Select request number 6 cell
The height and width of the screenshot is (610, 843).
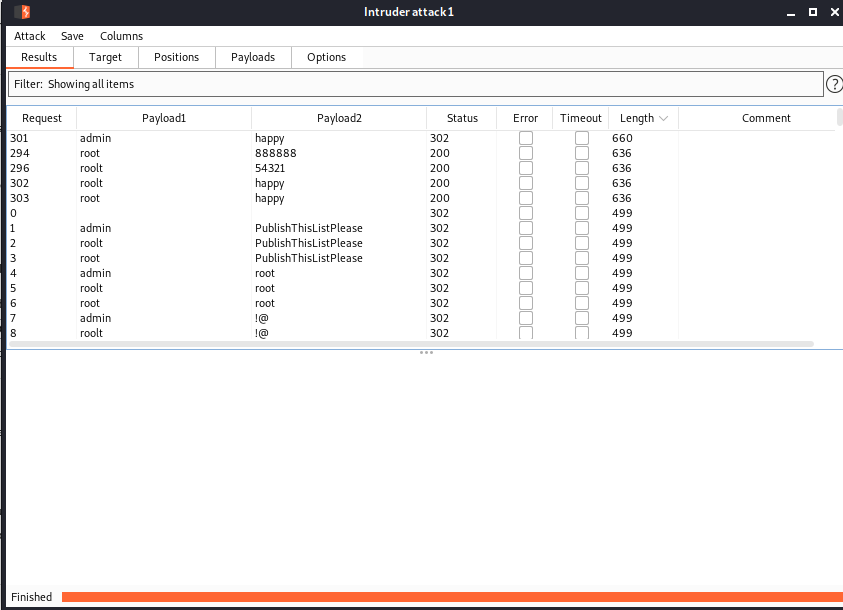[x=13, y=303]
